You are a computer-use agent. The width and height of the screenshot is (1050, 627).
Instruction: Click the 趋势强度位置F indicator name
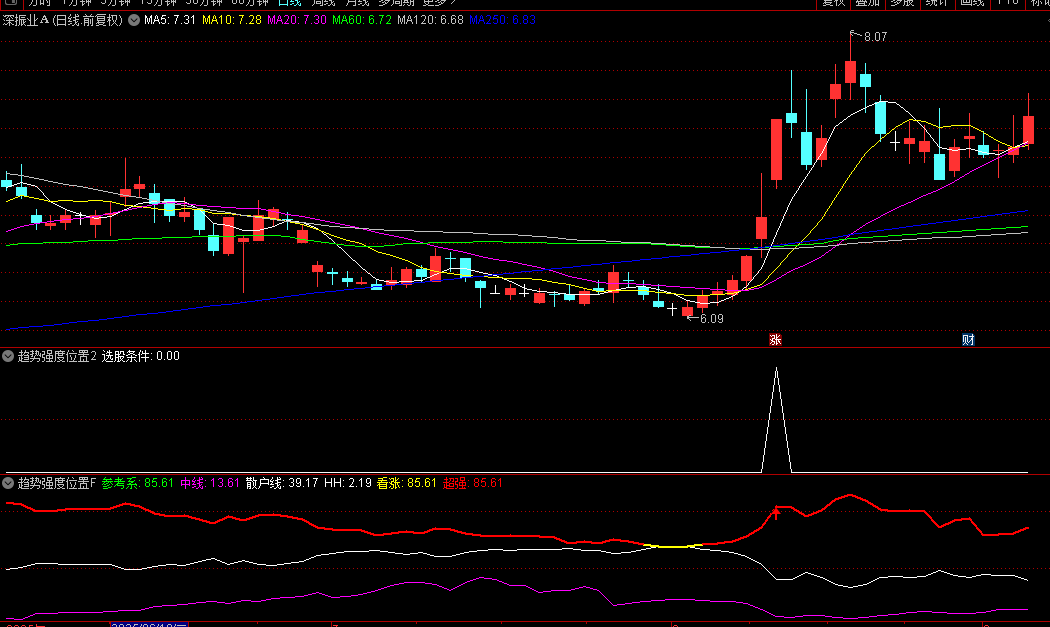pos(57,483)
